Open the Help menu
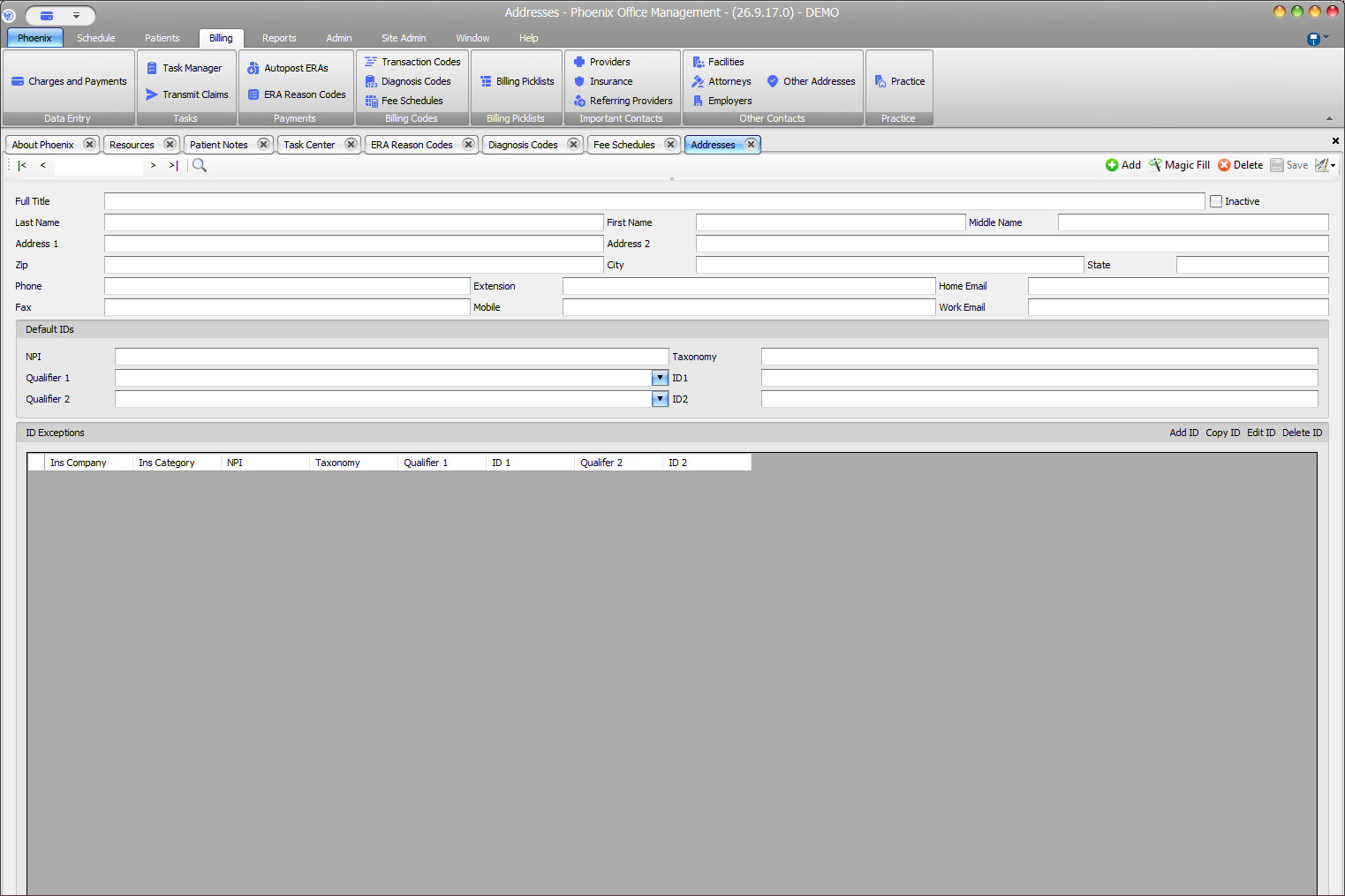Viewport: 1345px width, 896px height. point(529,38)
